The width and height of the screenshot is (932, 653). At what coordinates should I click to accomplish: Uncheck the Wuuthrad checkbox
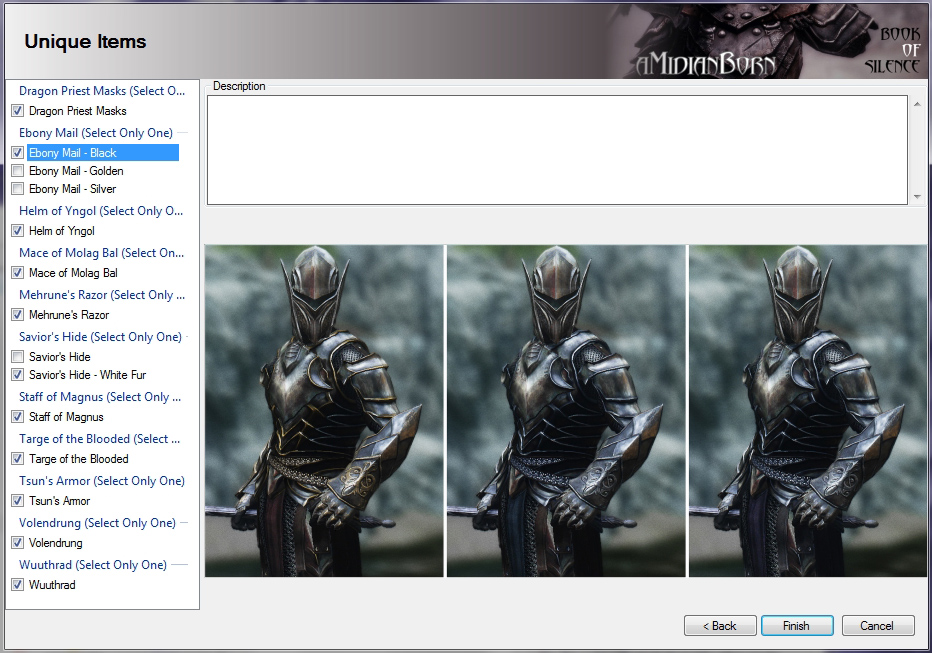pyautogui.click(x=18, y=585)
